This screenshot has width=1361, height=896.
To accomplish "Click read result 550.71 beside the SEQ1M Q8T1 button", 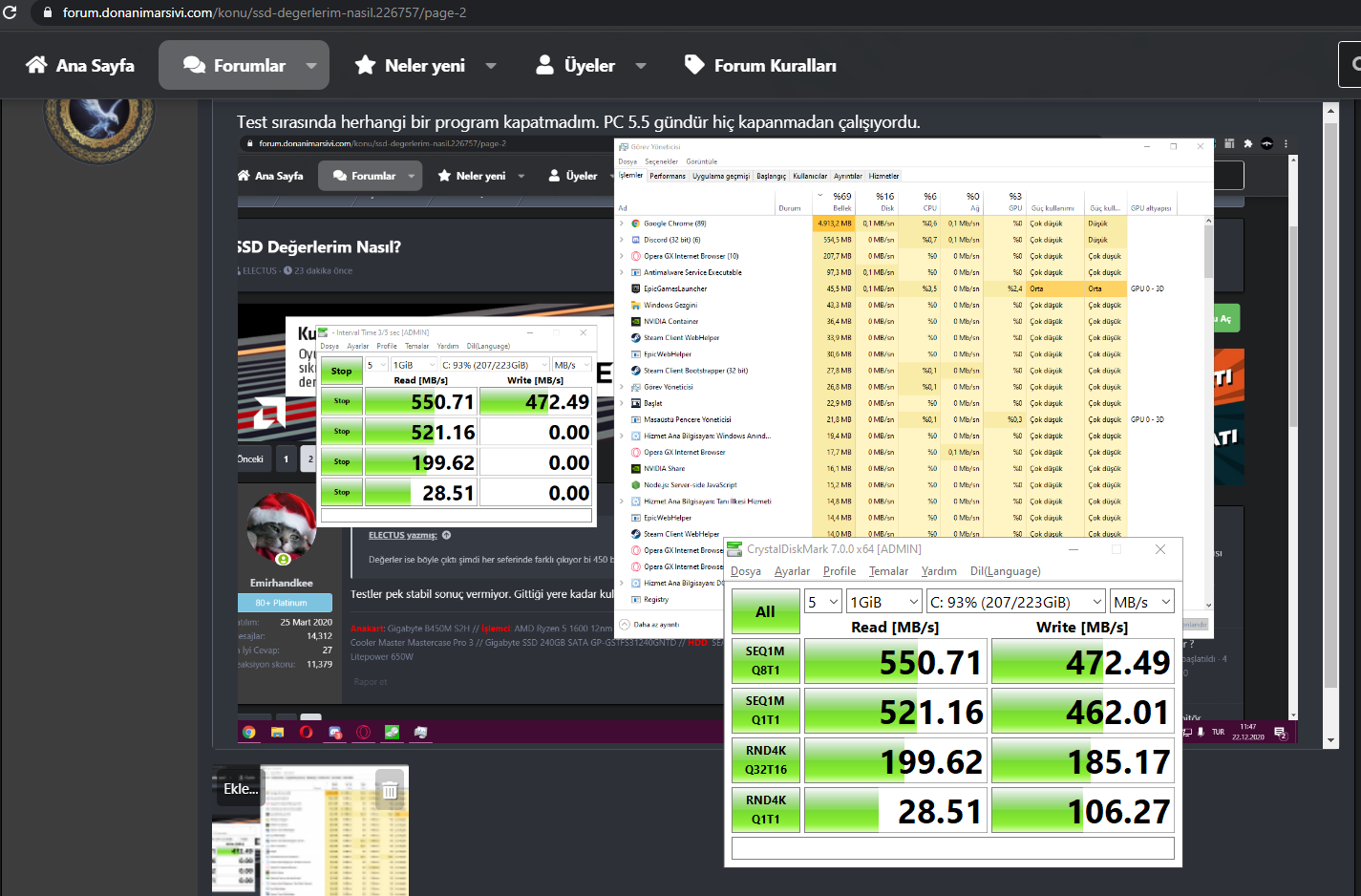I will click(895, 661).
